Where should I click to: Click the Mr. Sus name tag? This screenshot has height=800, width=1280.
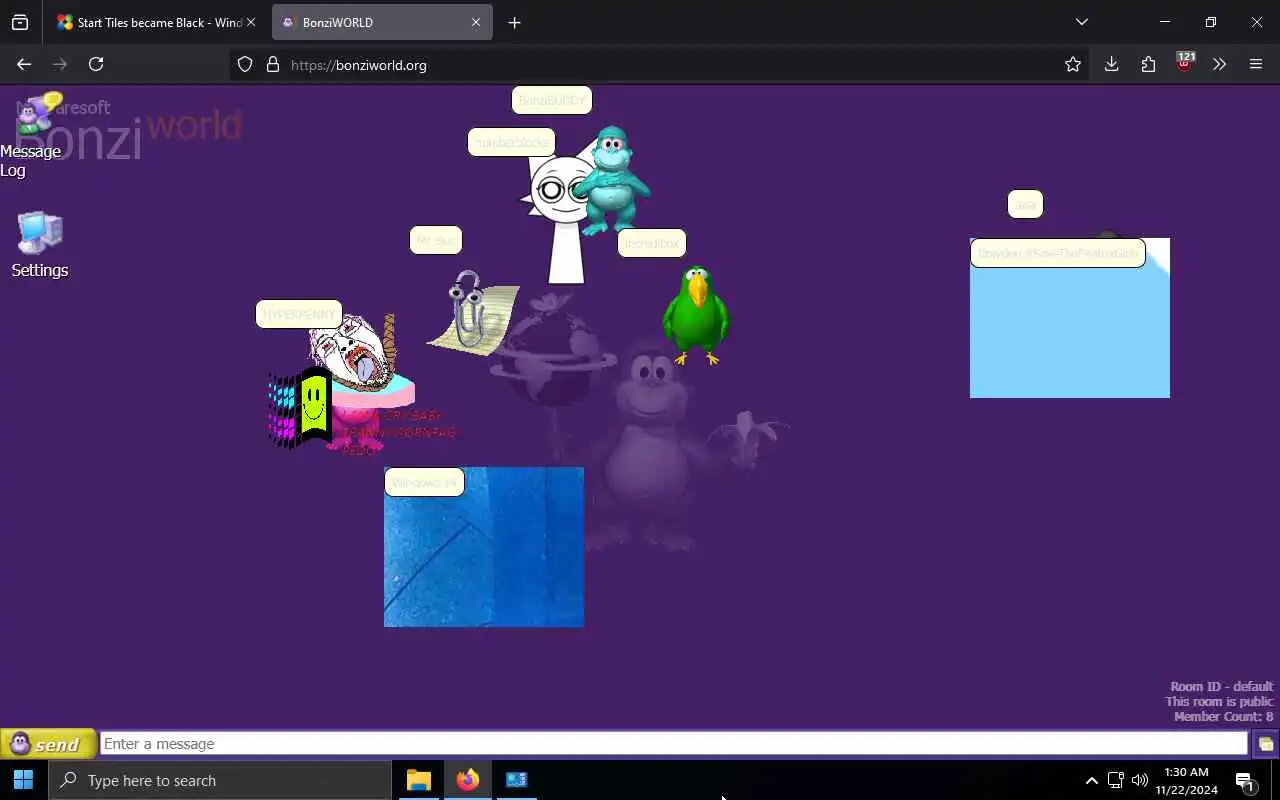pyautogui.click(x=436, y=240)
